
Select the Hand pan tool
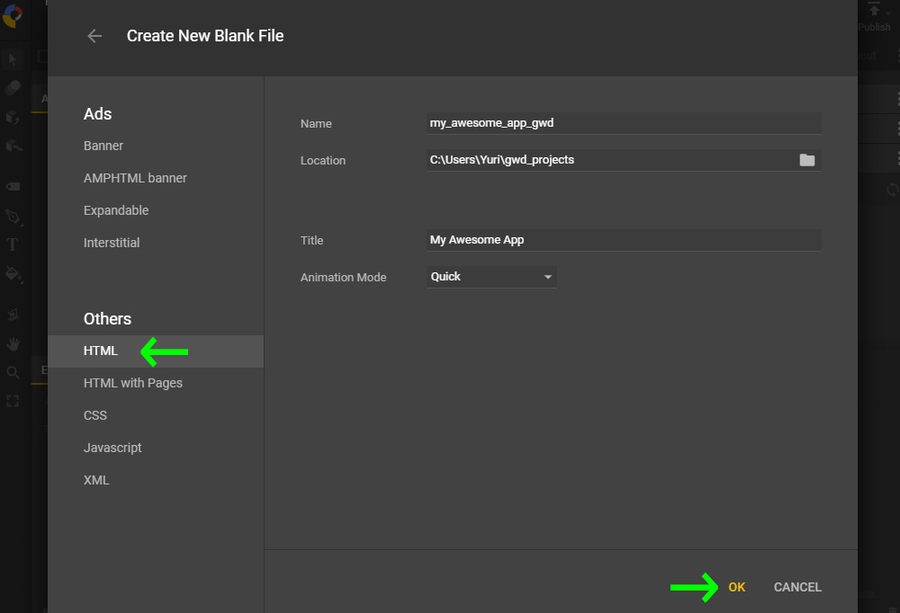pos(13,343)
